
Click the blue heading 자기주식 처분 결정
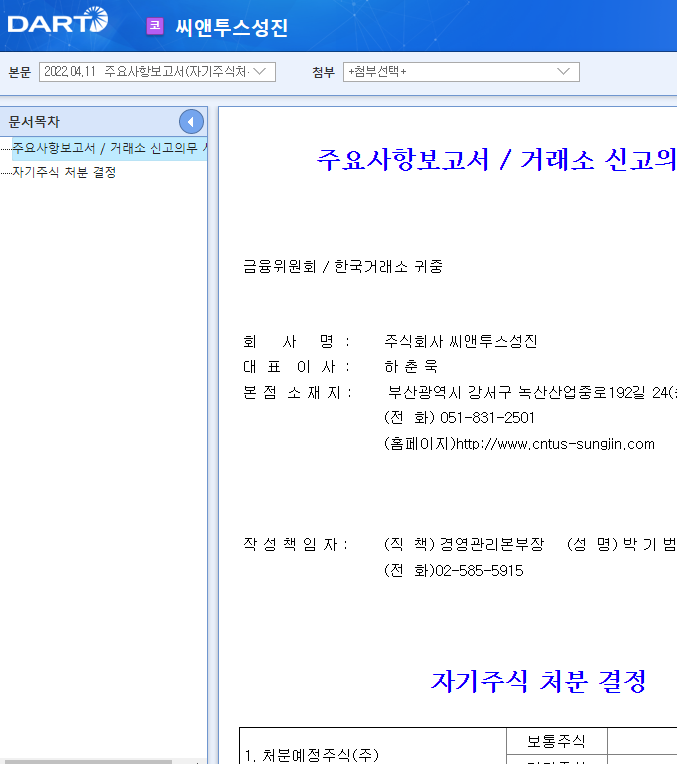coord(539,681)
